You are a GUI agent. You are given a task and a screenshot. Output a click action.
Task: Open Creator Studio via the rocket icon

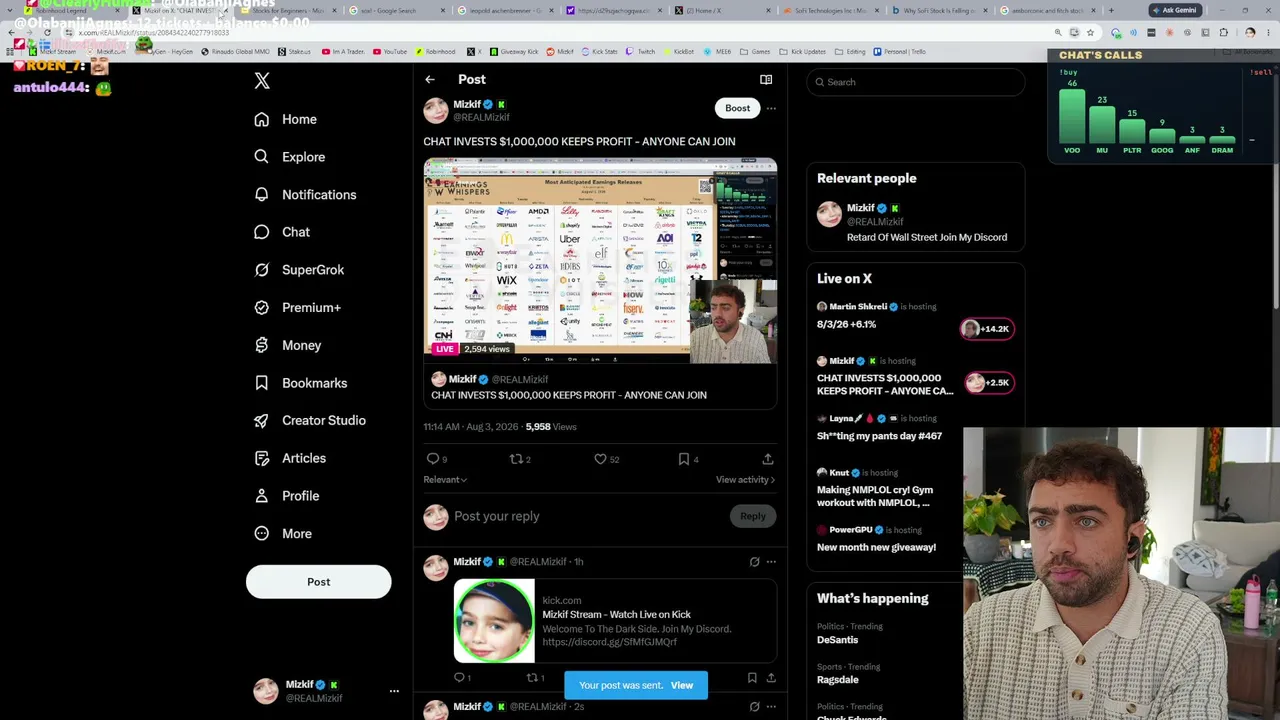point(262,421)
